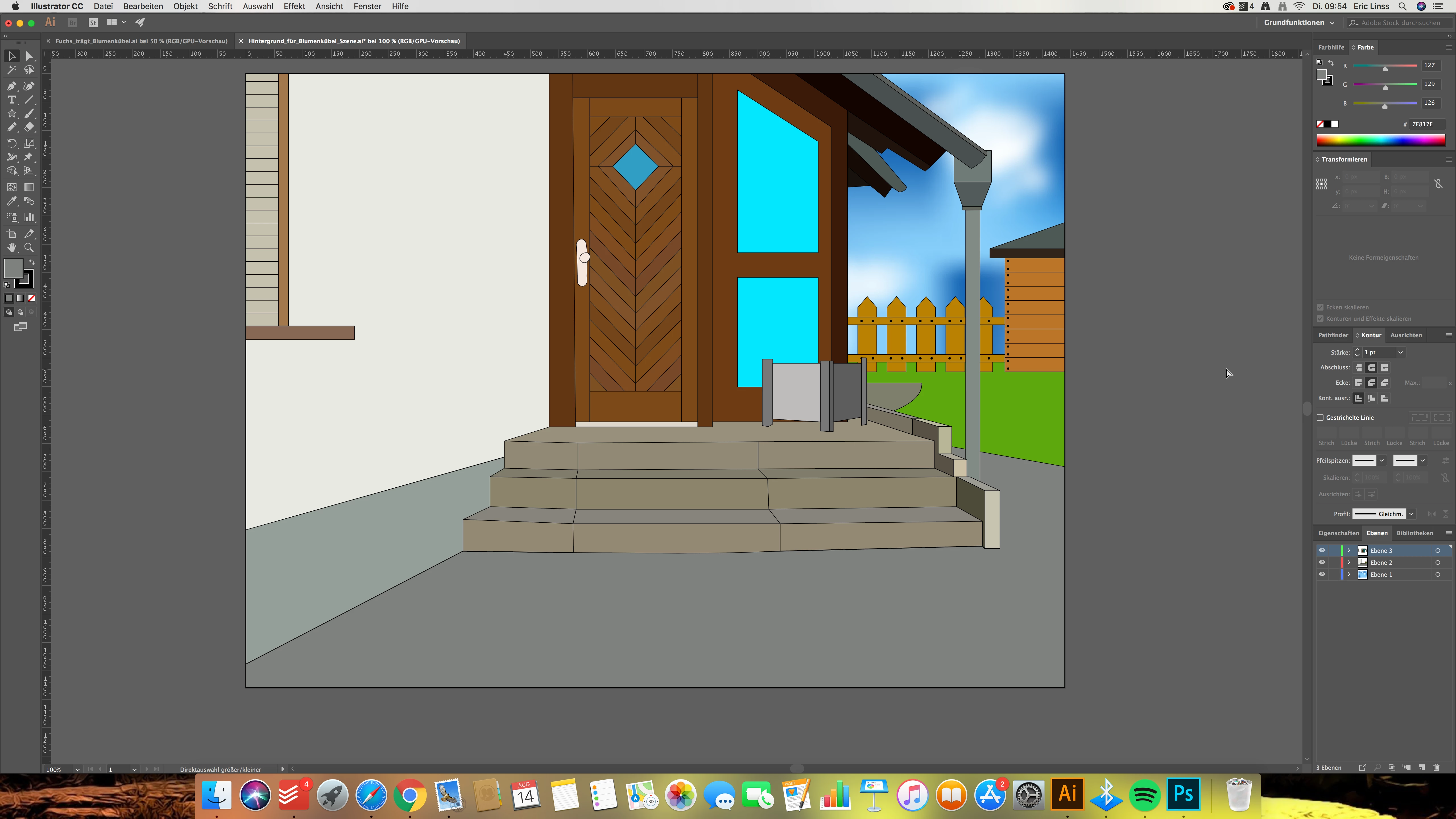Select the Rotate tool
This screenshot has height=819, width=1456.
(x=11, y=144)
